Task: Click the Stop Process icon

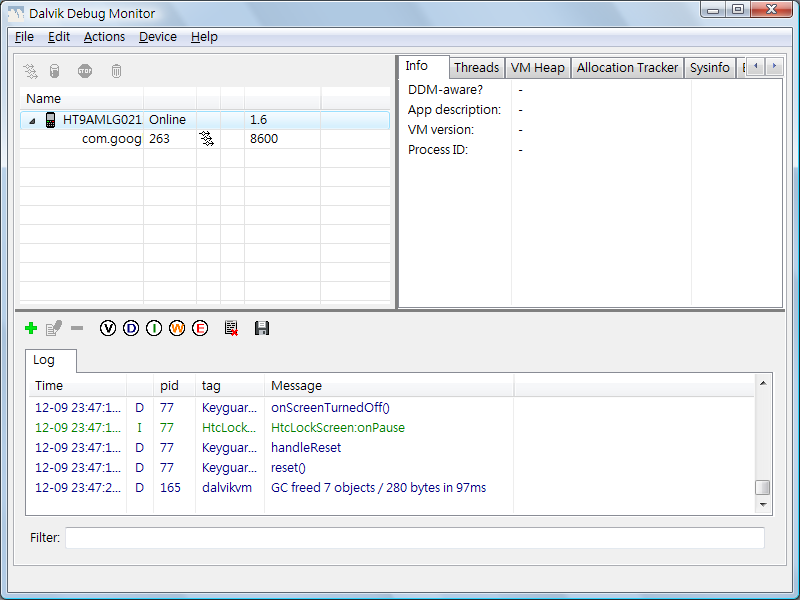Action: pyautogui.click(x=85, y=71)
